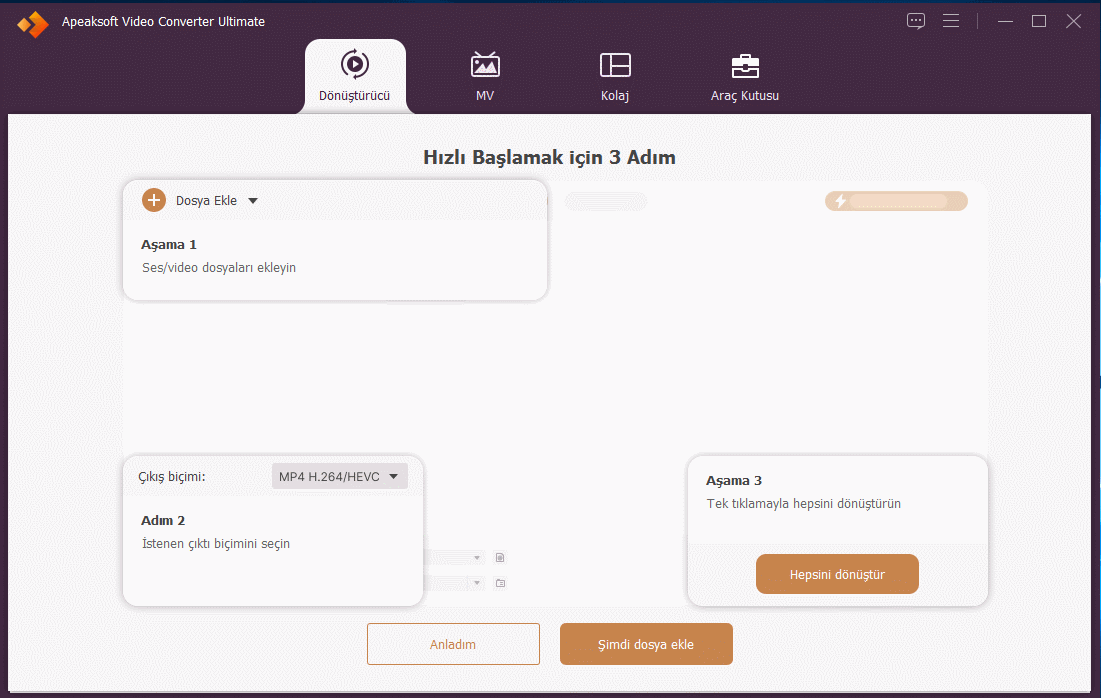Expand the Dosya Ekle dropdown arrow
This screenshot has height=698, width=1101.
point(253,201)
